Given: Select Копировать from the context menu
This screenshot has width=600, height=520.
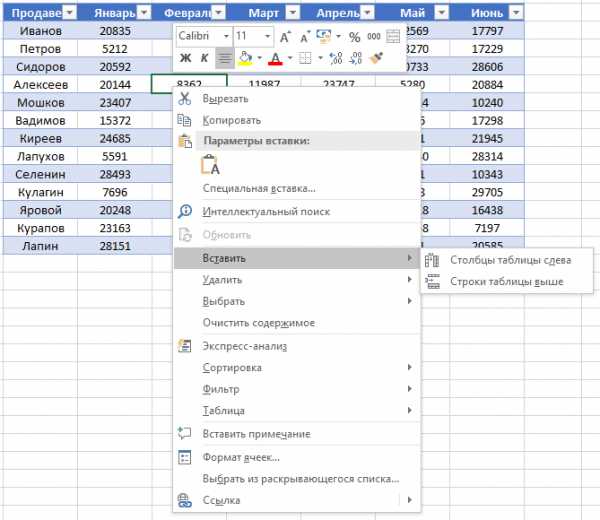Looking at the screenshot, I should [x=297, y=120].
